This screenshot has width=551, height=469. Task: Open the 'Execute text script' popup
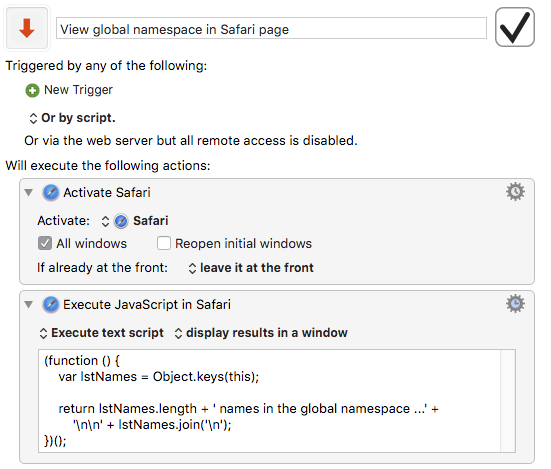click(x=102, y=333)
